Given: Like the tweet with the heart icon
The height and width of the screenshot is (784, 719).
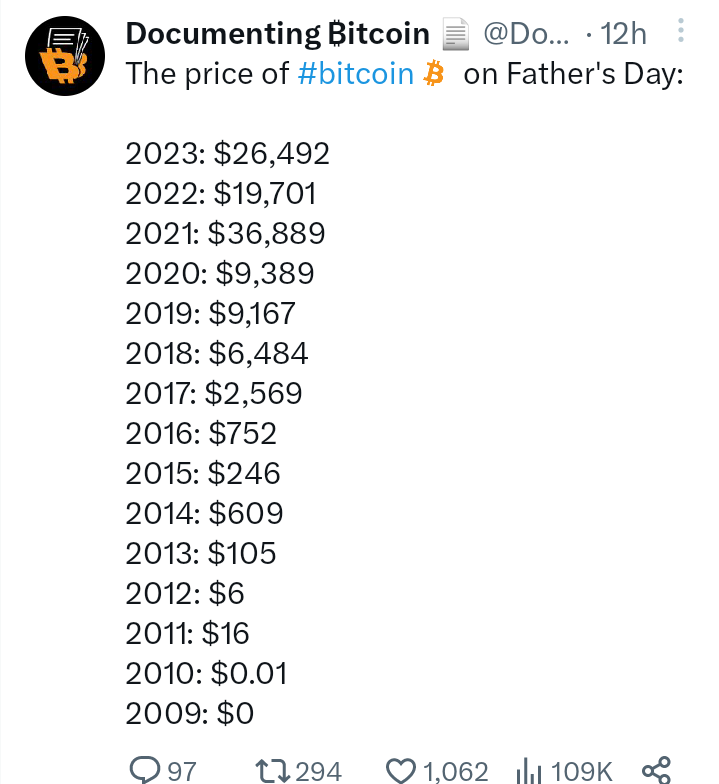Looking at the screenshot, I should [x=400, y=770].
